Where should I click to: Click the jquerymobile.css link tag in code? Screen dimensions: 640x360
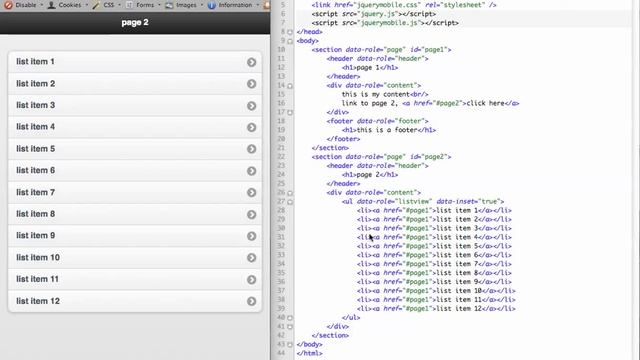tap(404, 5)
